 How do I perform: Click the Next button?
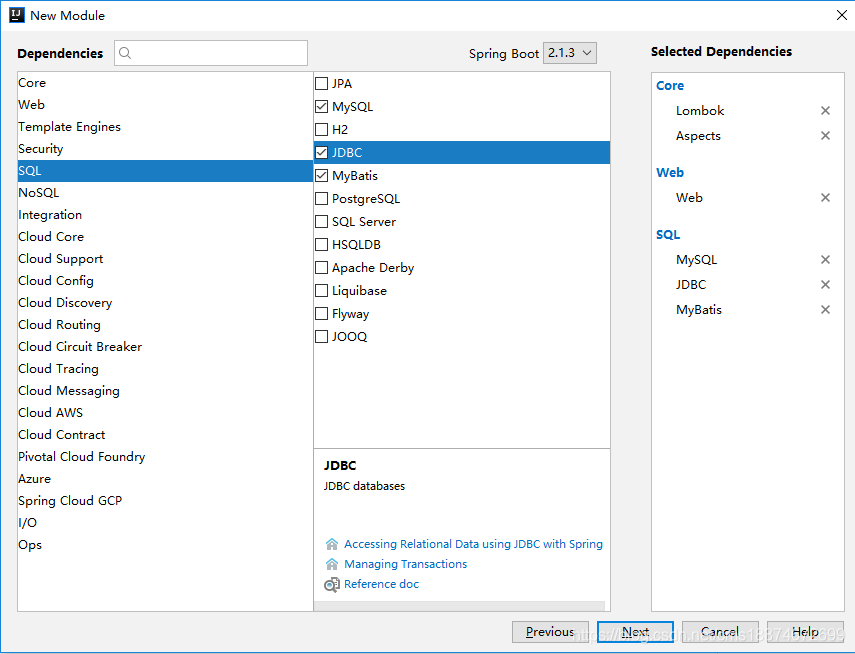pos(635,631)
